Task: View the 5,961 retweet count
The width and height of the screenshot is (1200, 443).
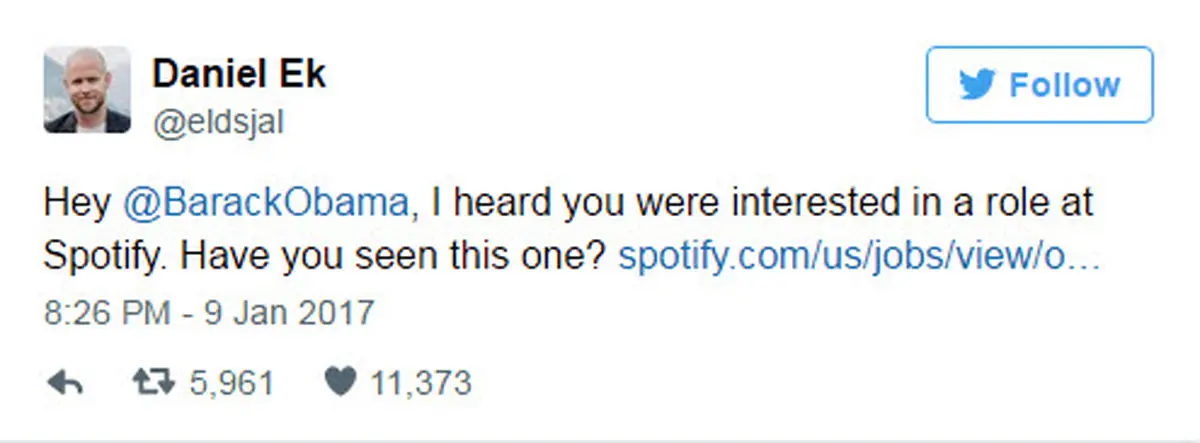Action: pyautogui.click(x=231, y=382)
